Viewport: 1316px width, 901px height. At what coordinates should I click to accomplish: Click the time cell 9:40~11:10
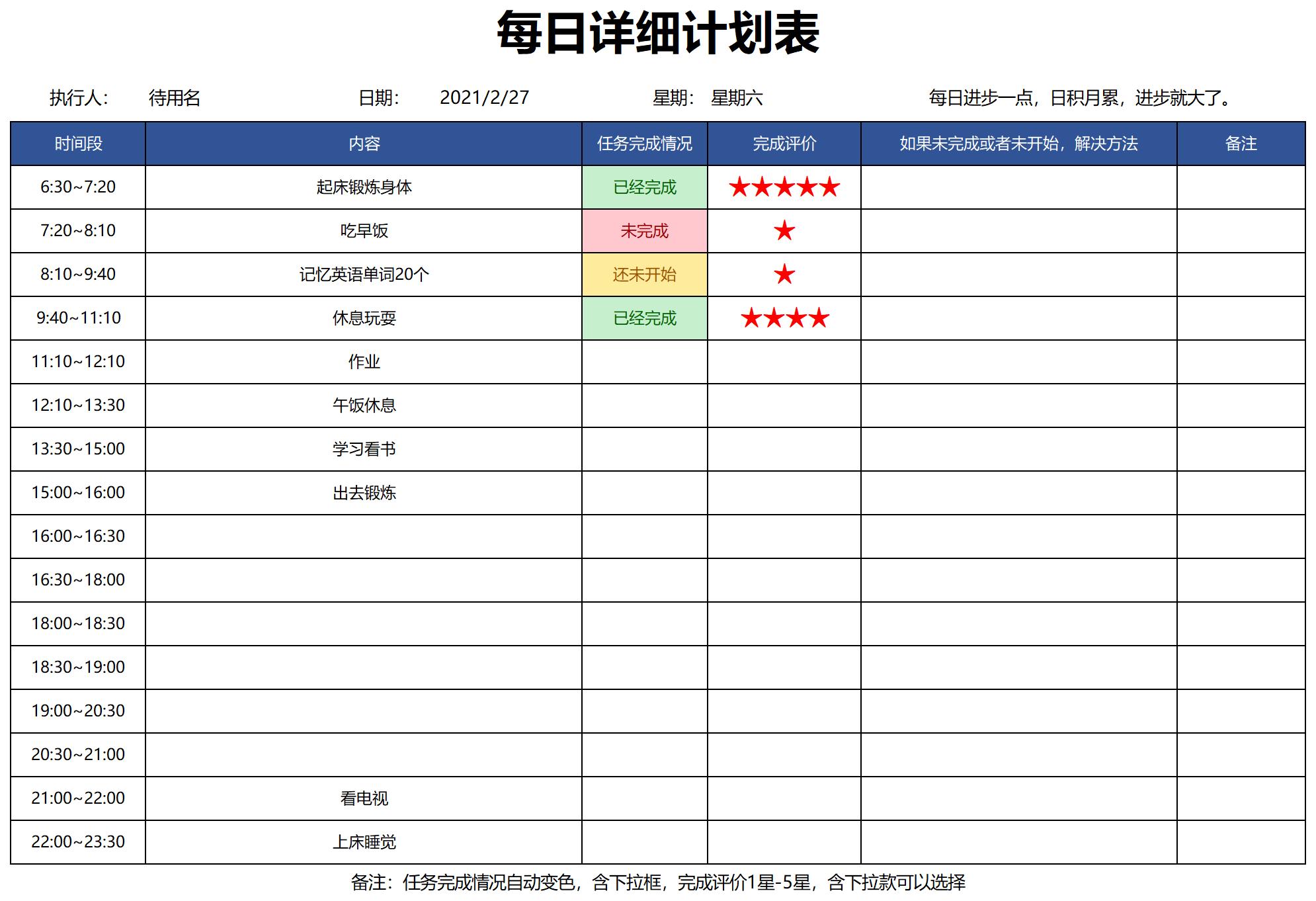[78, 318]
